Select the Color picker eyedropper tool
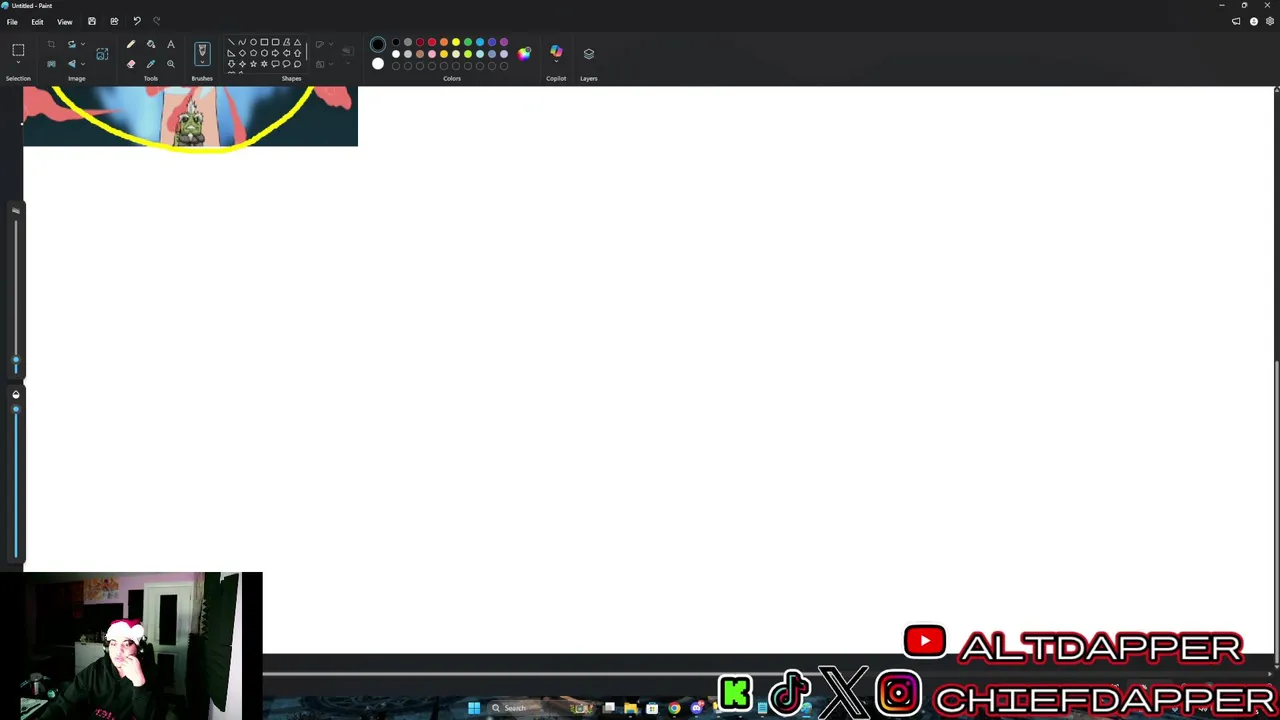 click(151, 64)
